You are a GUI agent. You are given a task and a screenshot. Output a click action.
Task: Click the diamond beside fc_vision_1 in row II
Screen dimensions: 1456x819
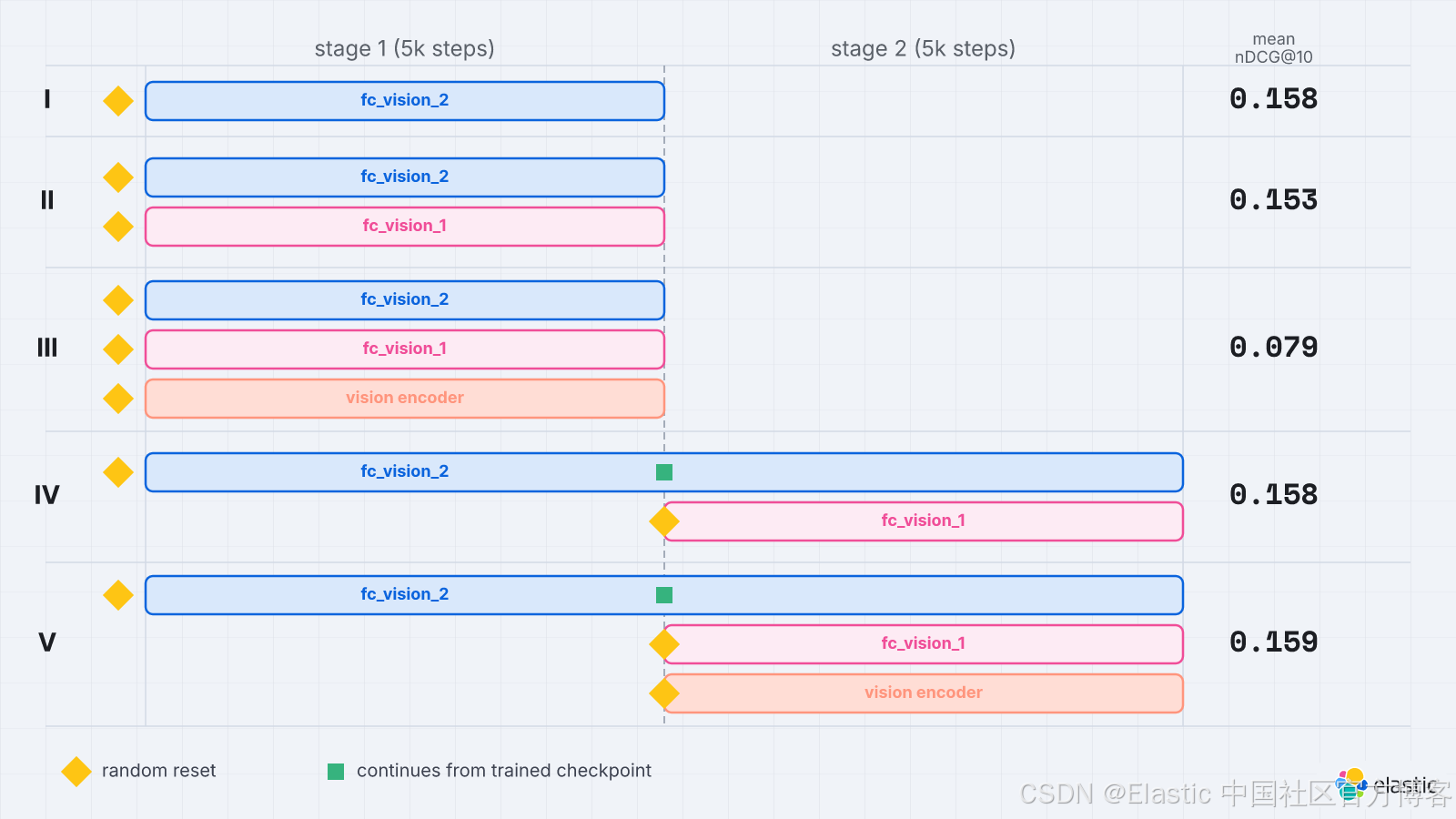118,227
